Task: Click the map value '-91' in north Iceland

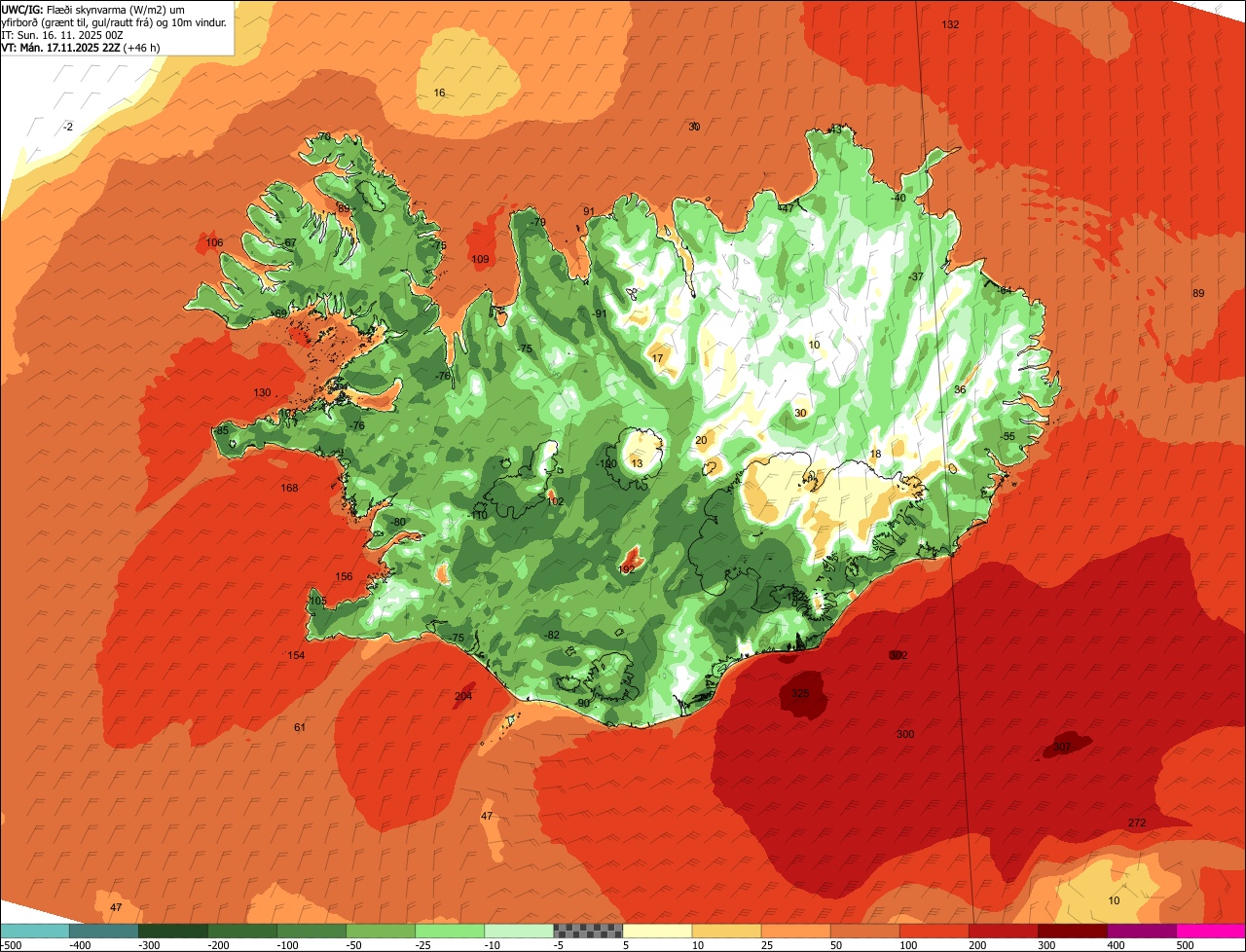Action: pos(600,313)
